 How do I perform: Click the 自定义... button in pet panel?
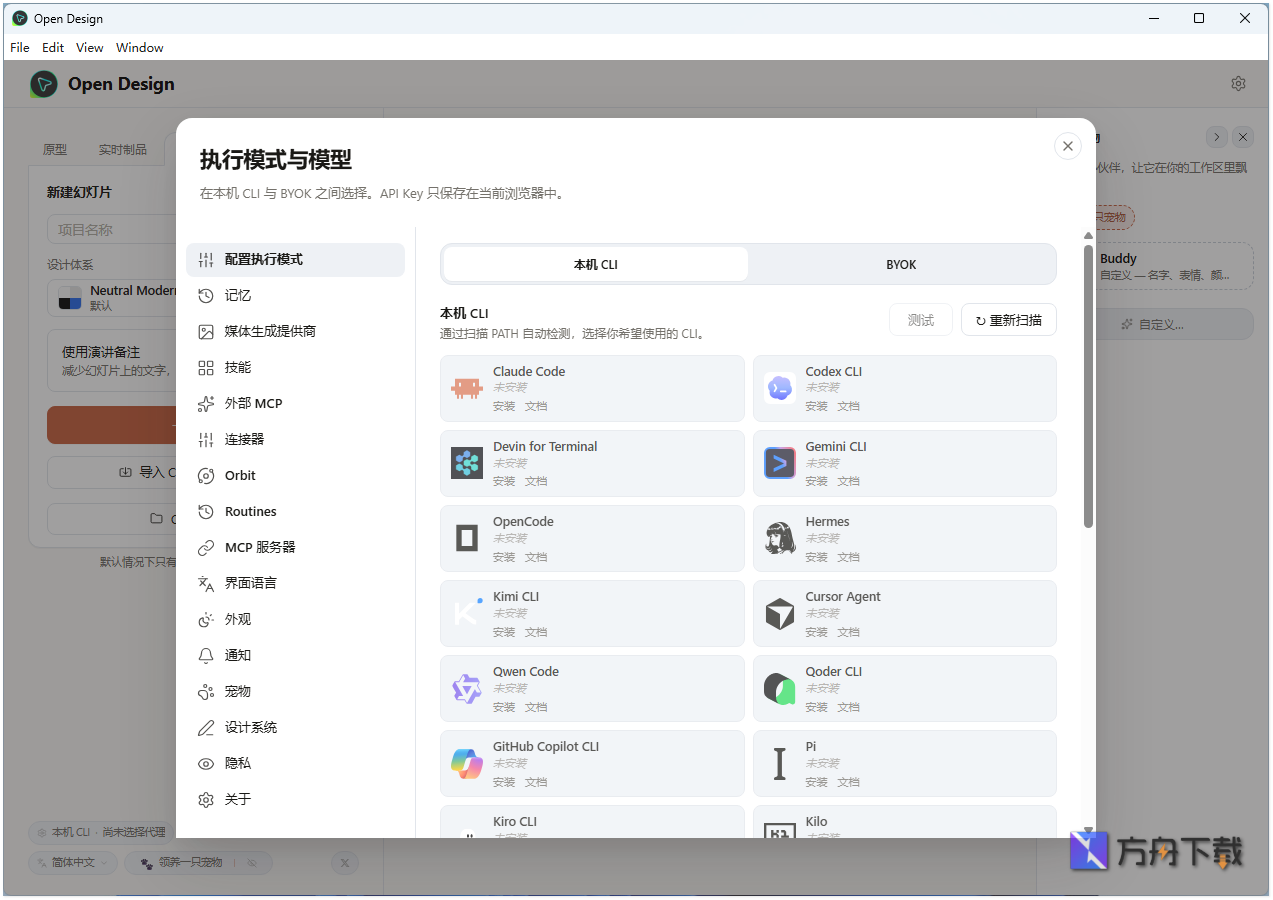[1174, 324]
